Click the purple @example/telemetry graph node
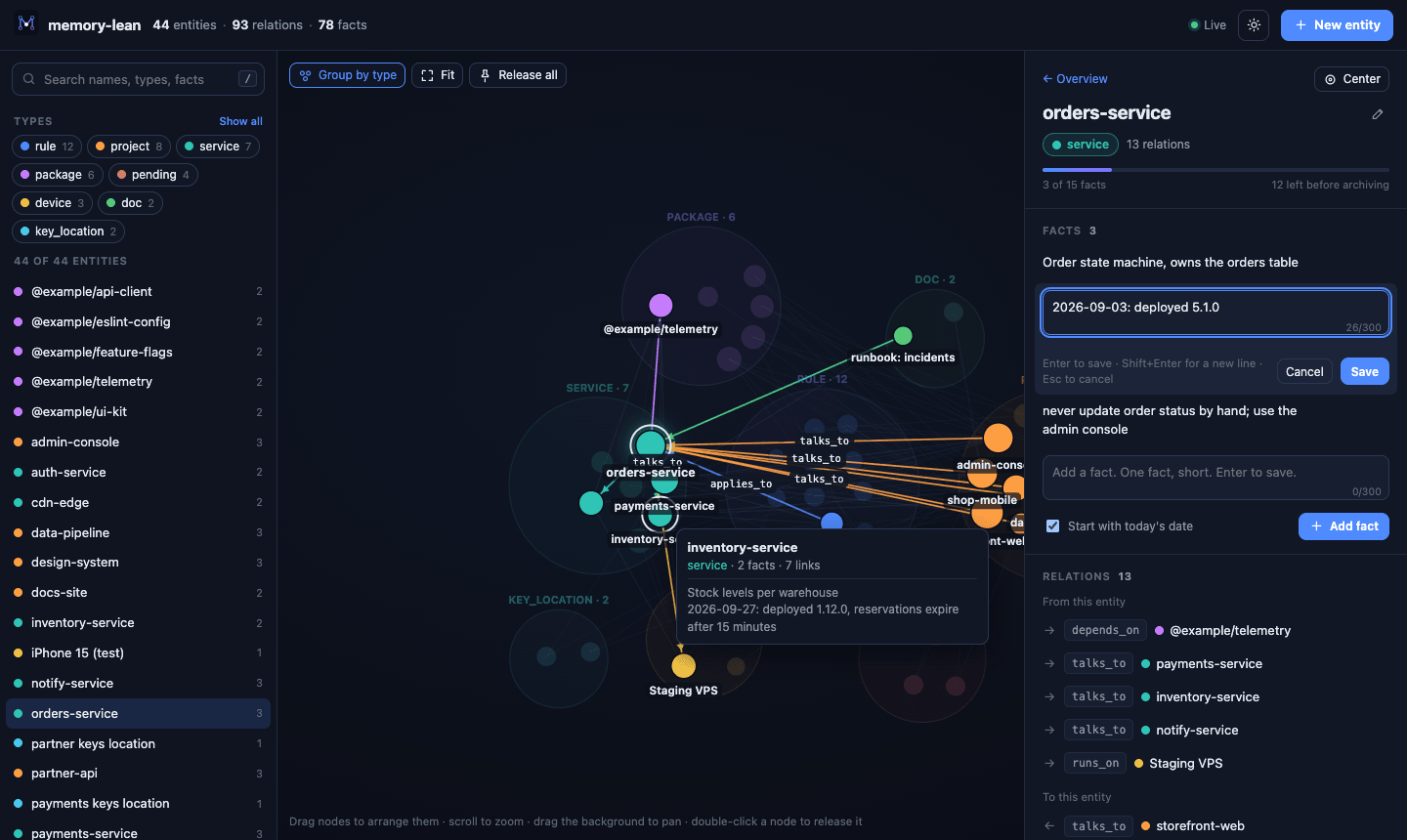 pyautogui.click(x=661, y=305)
